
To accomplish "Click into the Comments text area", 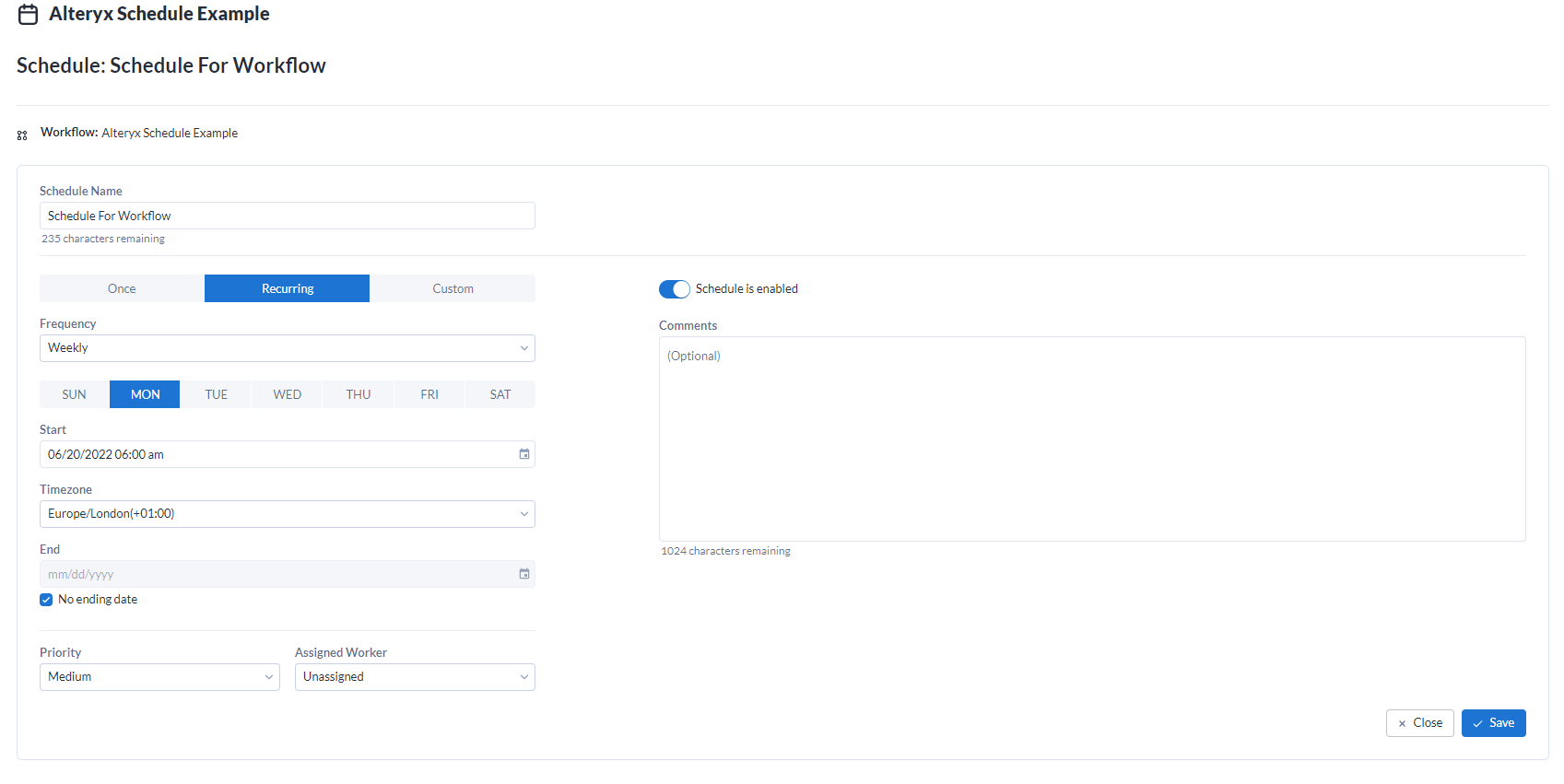I will click(x=1092, y=439).
